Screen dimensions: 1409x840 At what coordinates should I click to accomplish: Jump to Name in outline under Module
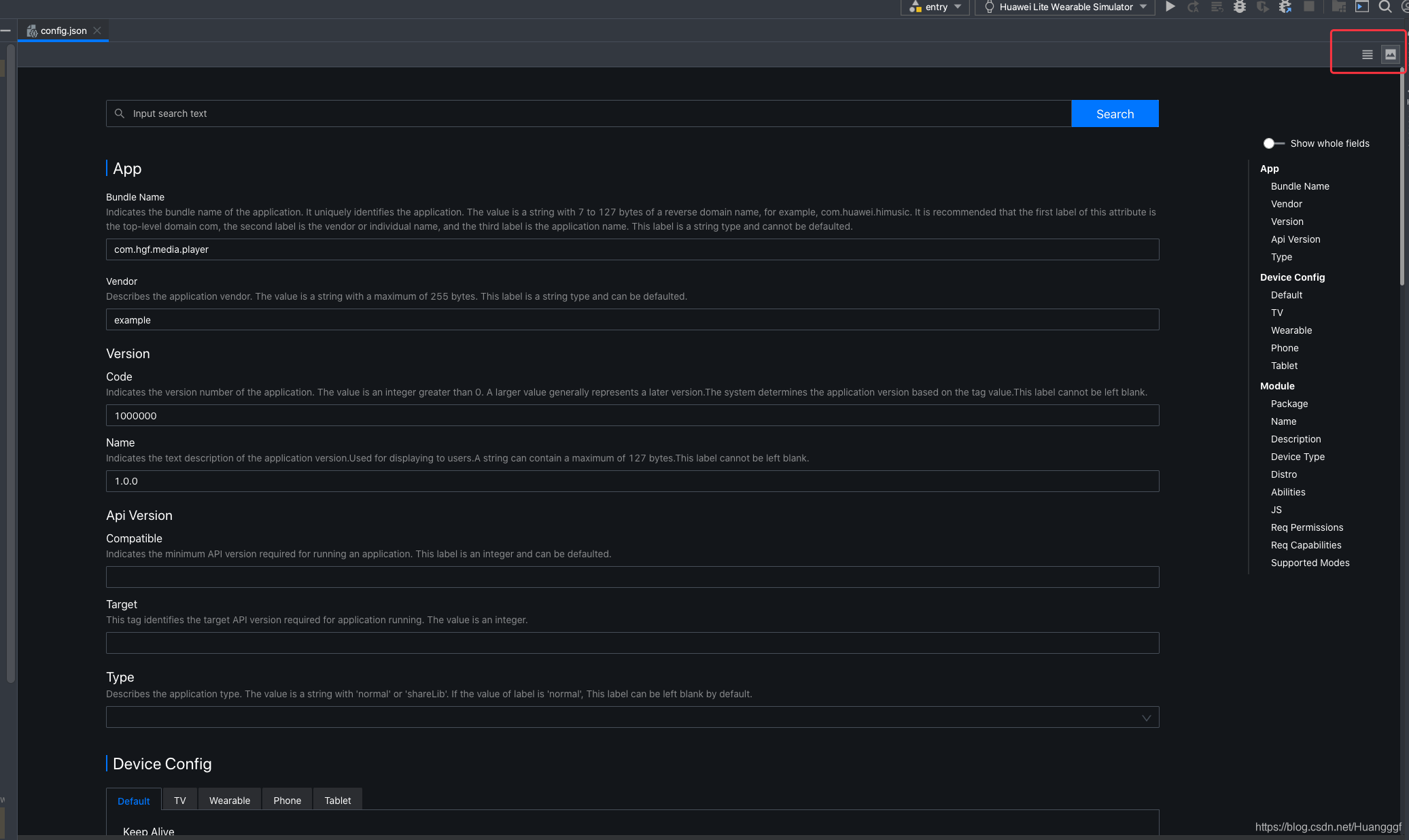click(1283, 421)
